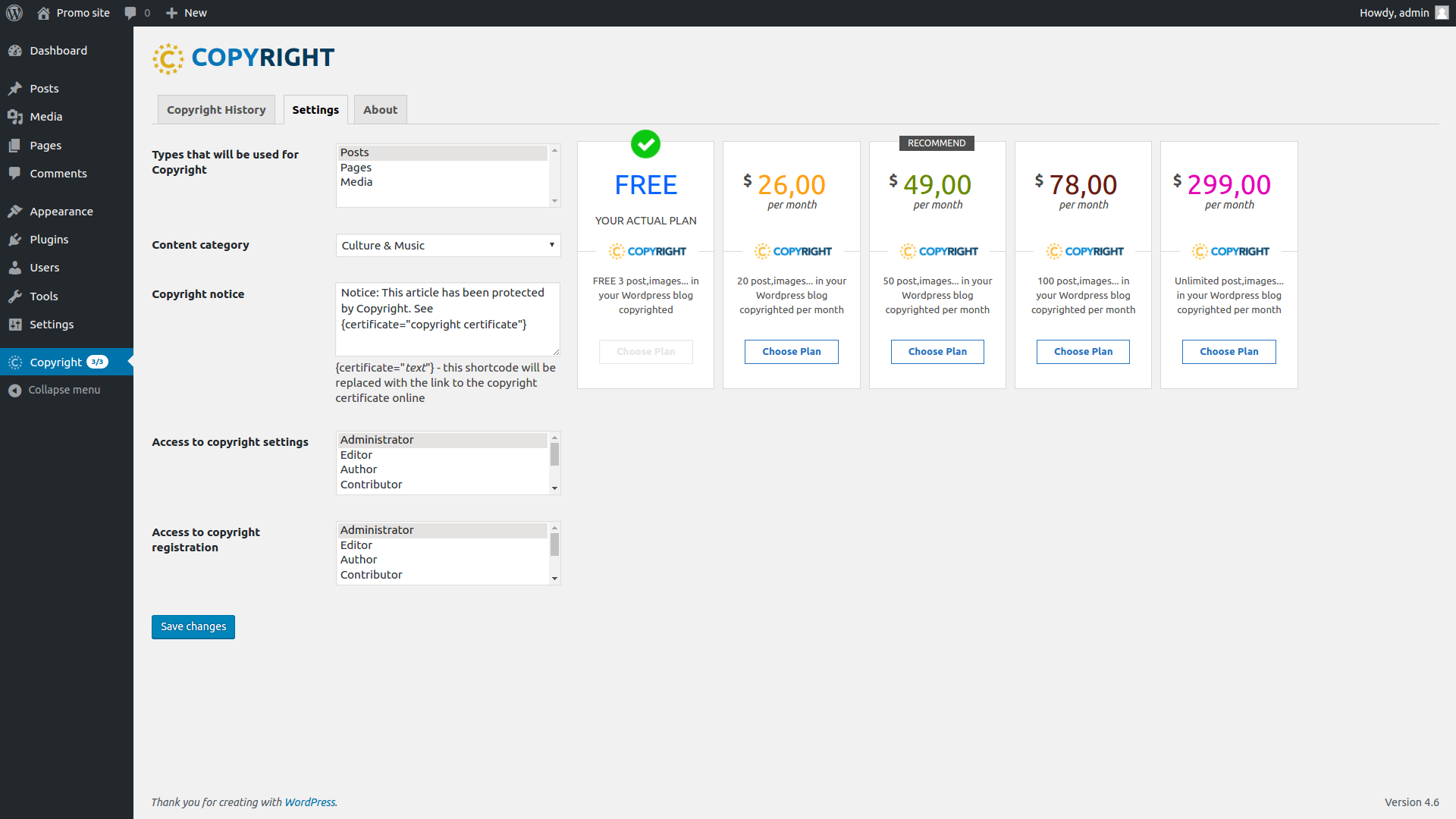Select Contributor in copyright settings access list

click(443, 485)
